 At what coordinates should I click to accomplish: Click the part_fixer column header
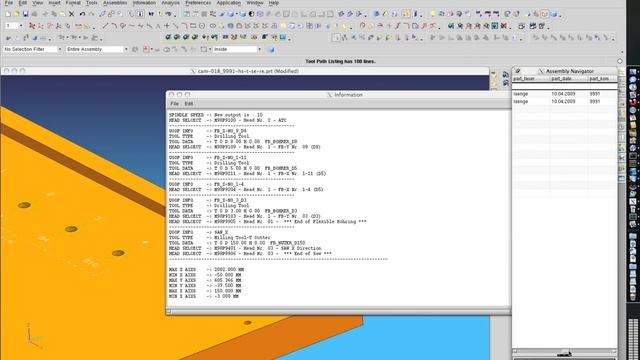(x=530, y=78)
